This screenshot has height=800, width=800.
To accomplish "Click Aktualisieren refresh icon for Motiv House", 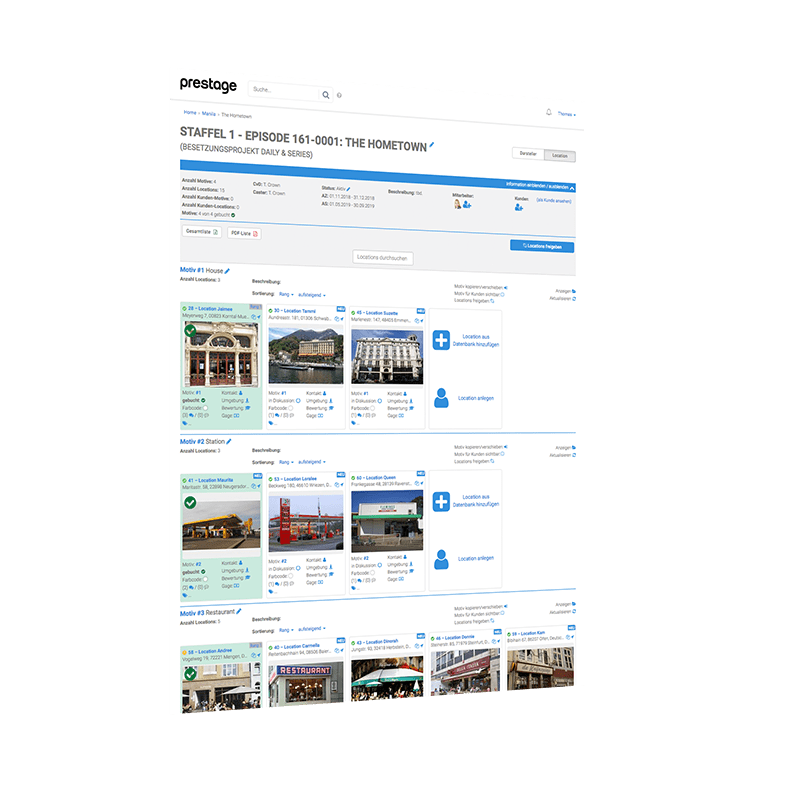I will point(574,298).
